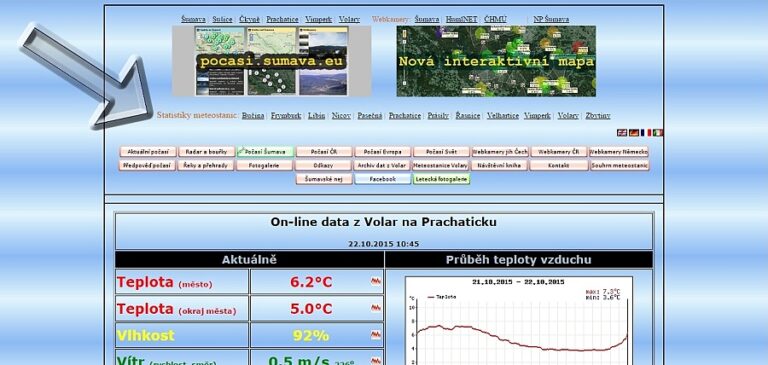Open the Aktuální počasí menu button

click(x=147, y=152)
